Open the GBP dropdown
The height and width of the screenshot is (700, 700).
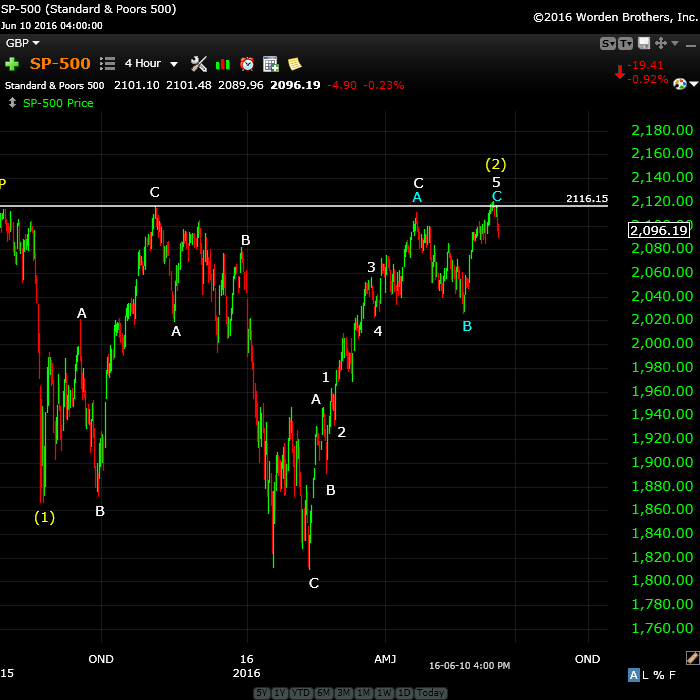tap(22, 43)
